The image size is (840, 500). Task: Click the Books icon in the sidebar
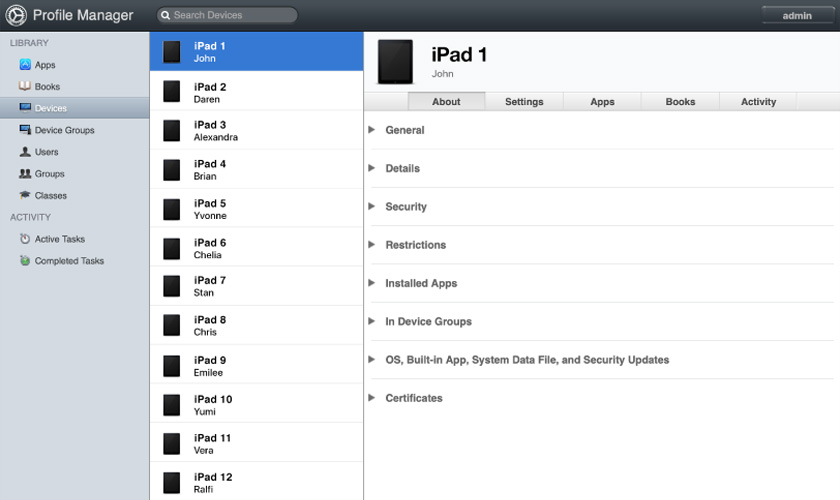click(25, 86)
